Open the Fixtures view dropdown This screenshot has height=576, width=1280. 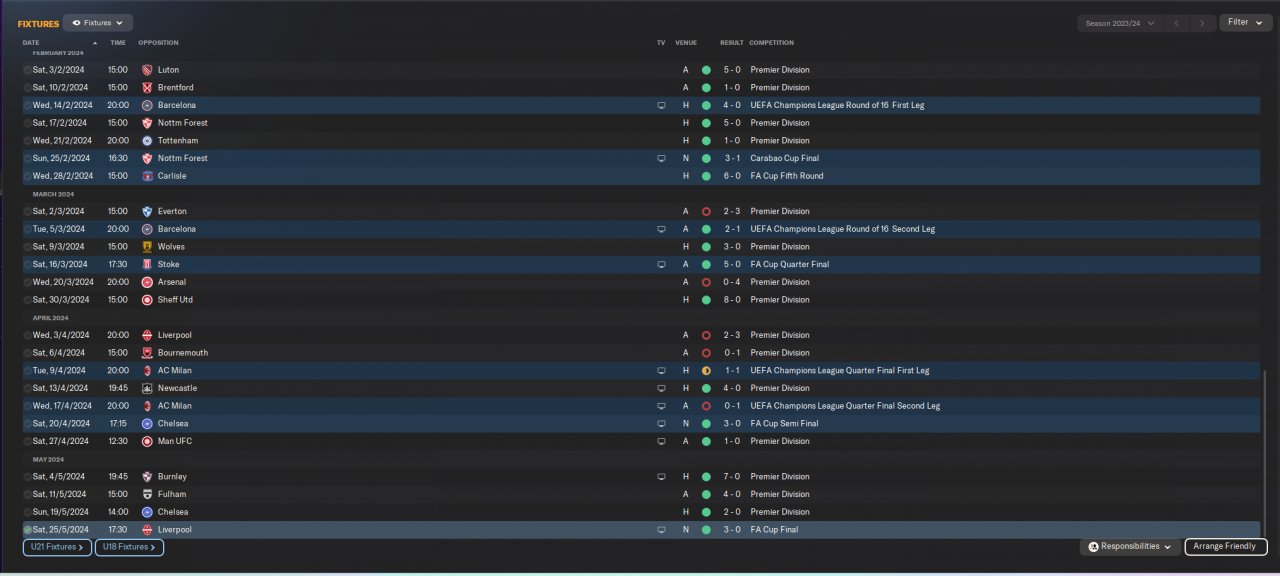coord(98,22)
